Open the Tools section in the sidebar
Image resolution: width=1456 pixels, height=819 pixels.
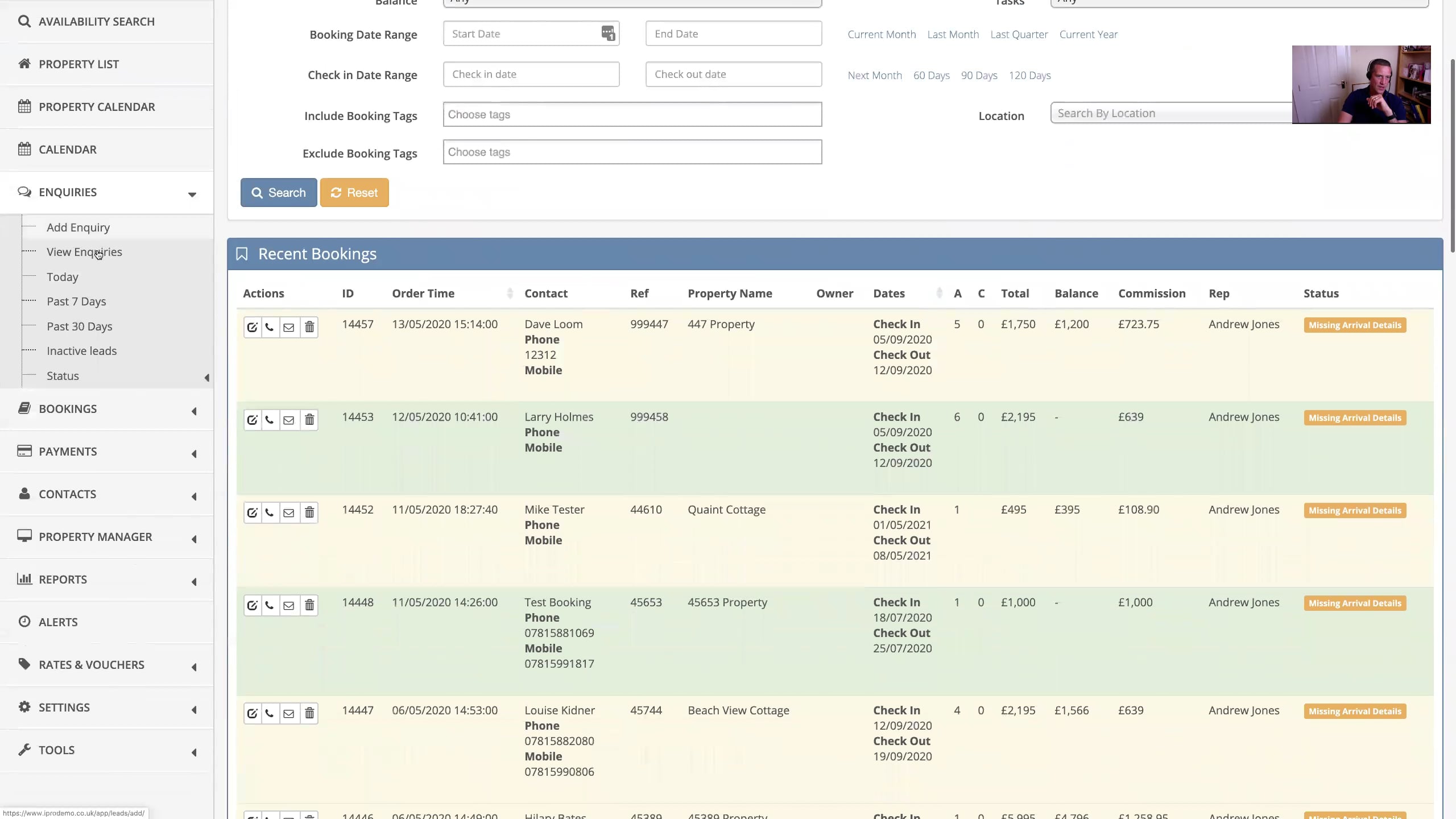coord(57,750)
